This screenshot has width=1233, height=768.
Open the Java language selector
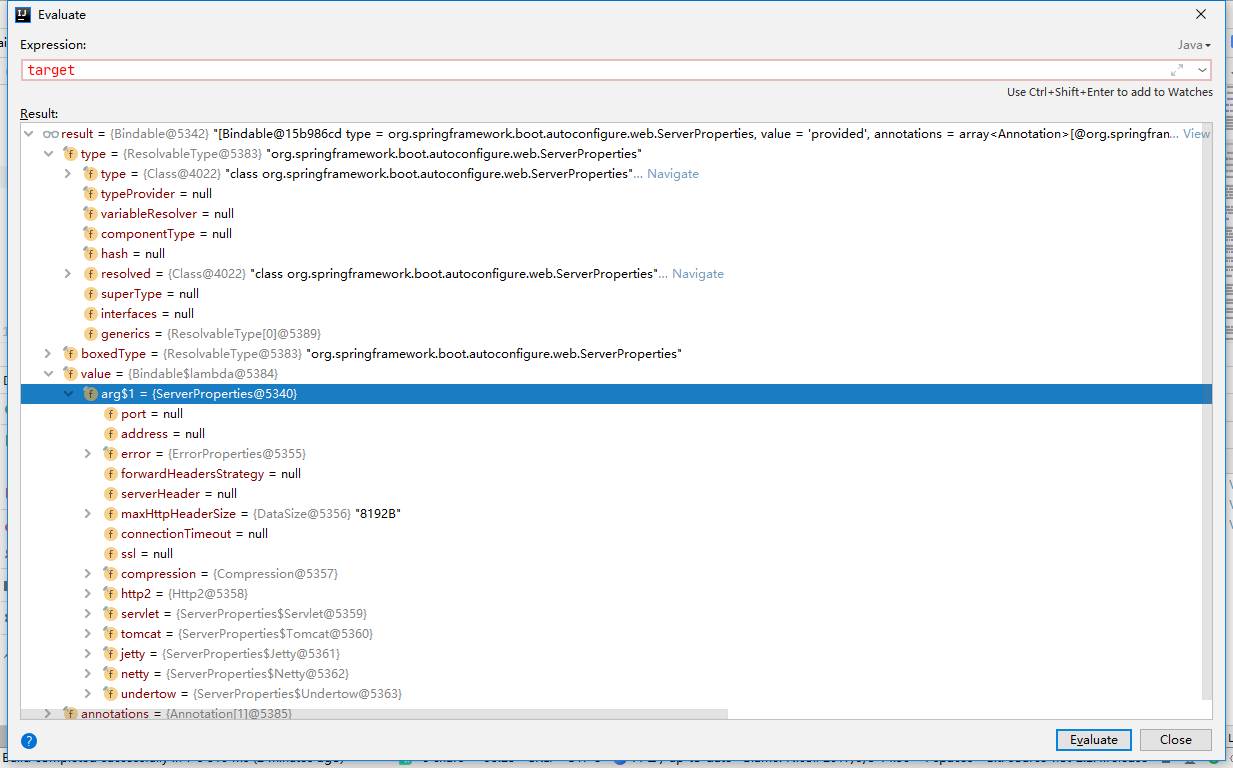click(x=1193, y=45)
